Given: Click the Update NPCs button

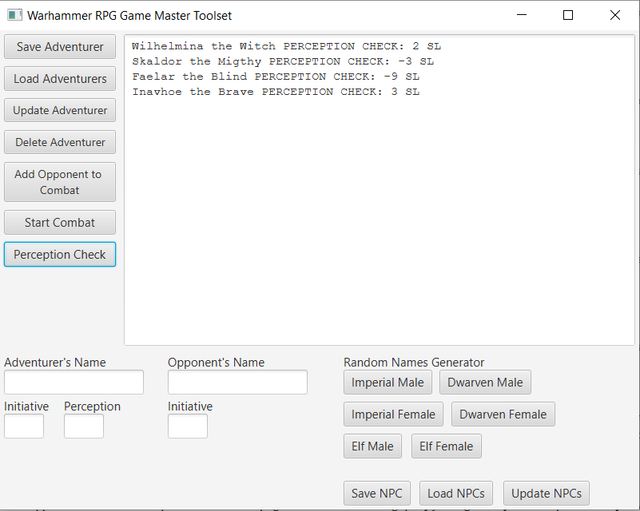Looking at the screenshot, I should (x=547, y=493).
